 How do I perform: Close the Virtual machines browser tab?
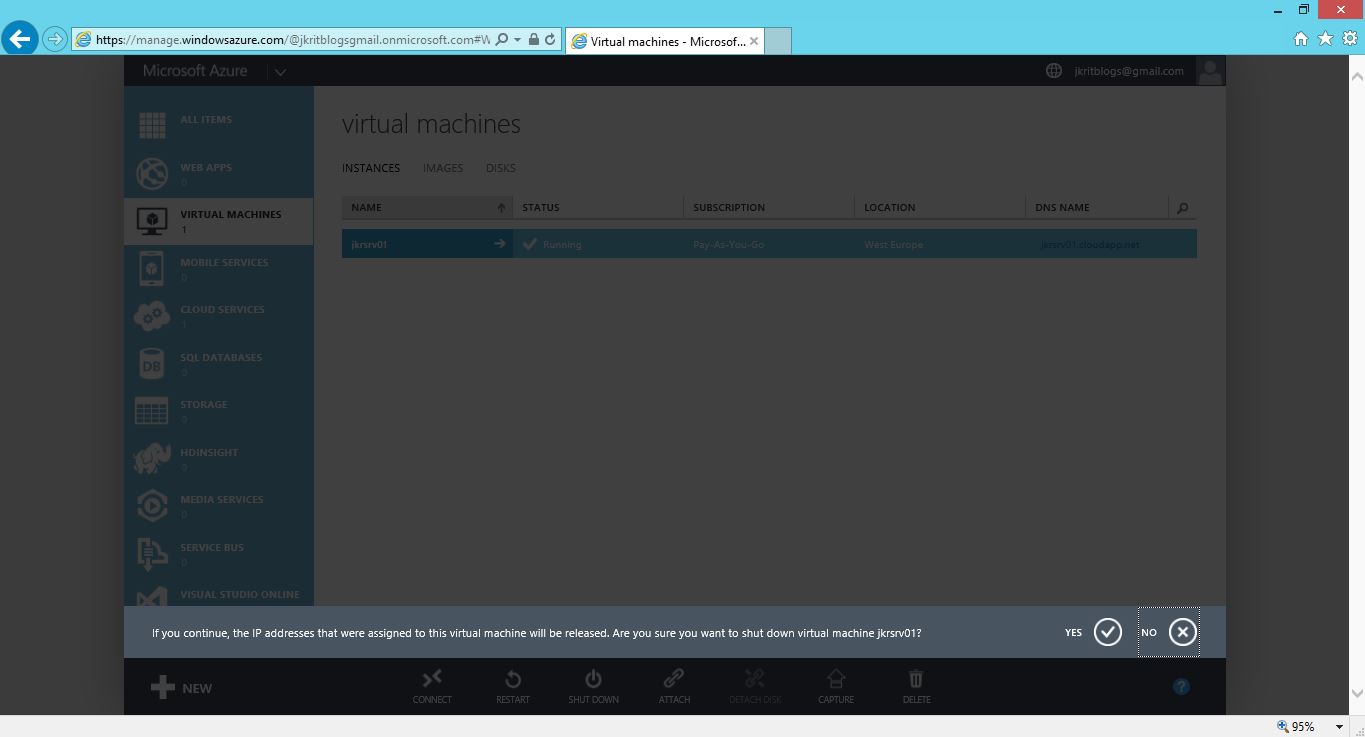pos(754,41)
